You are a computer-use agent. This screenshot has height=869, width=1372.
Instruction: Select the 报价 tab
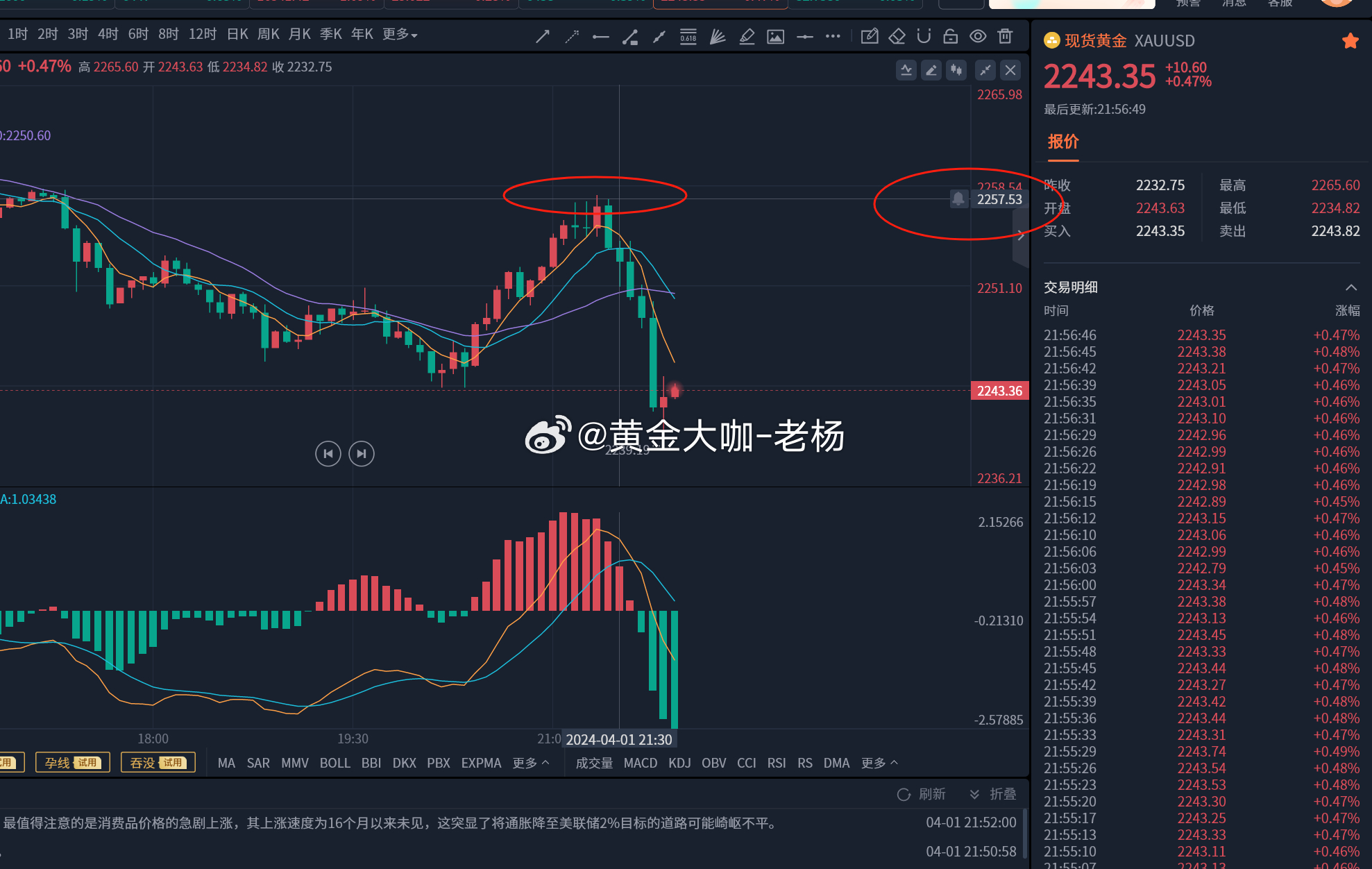[1063, 142]
